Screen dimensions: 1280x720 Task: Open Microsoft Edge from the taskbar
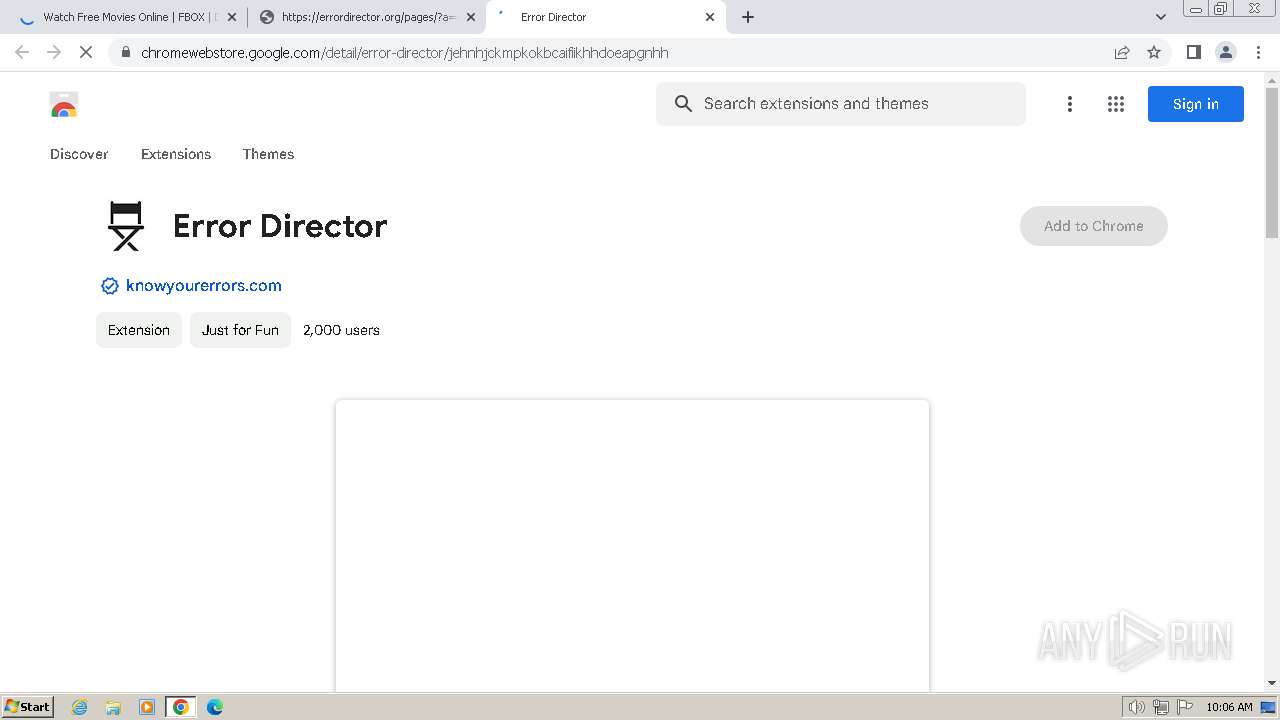[x=215, y=707]
